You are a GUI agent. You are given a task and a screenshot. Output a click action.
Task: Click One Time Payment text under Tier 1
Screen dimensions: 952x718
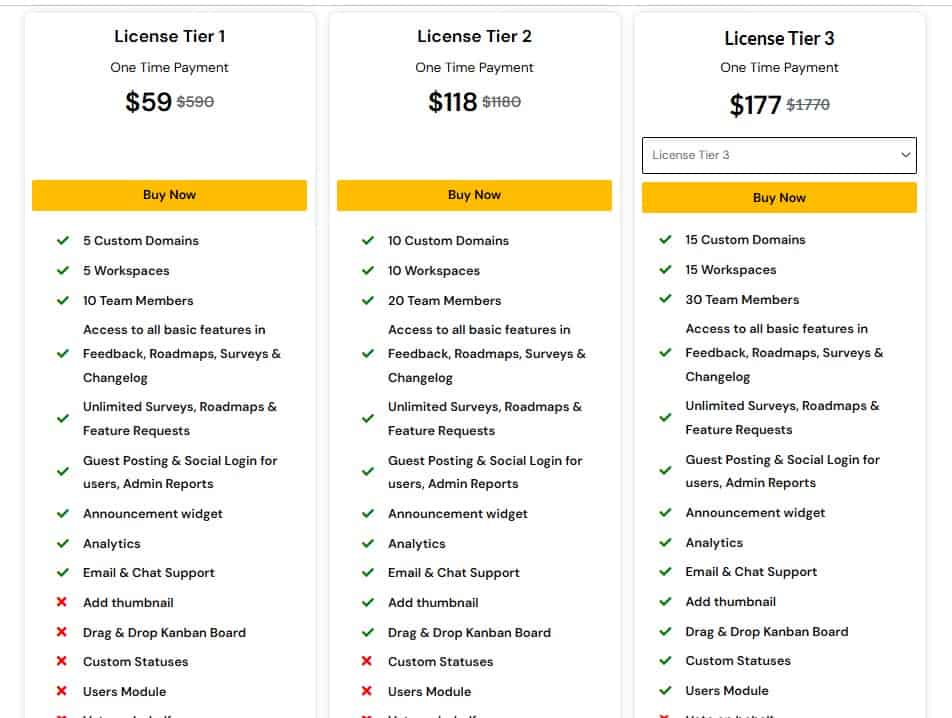point(169,67)
